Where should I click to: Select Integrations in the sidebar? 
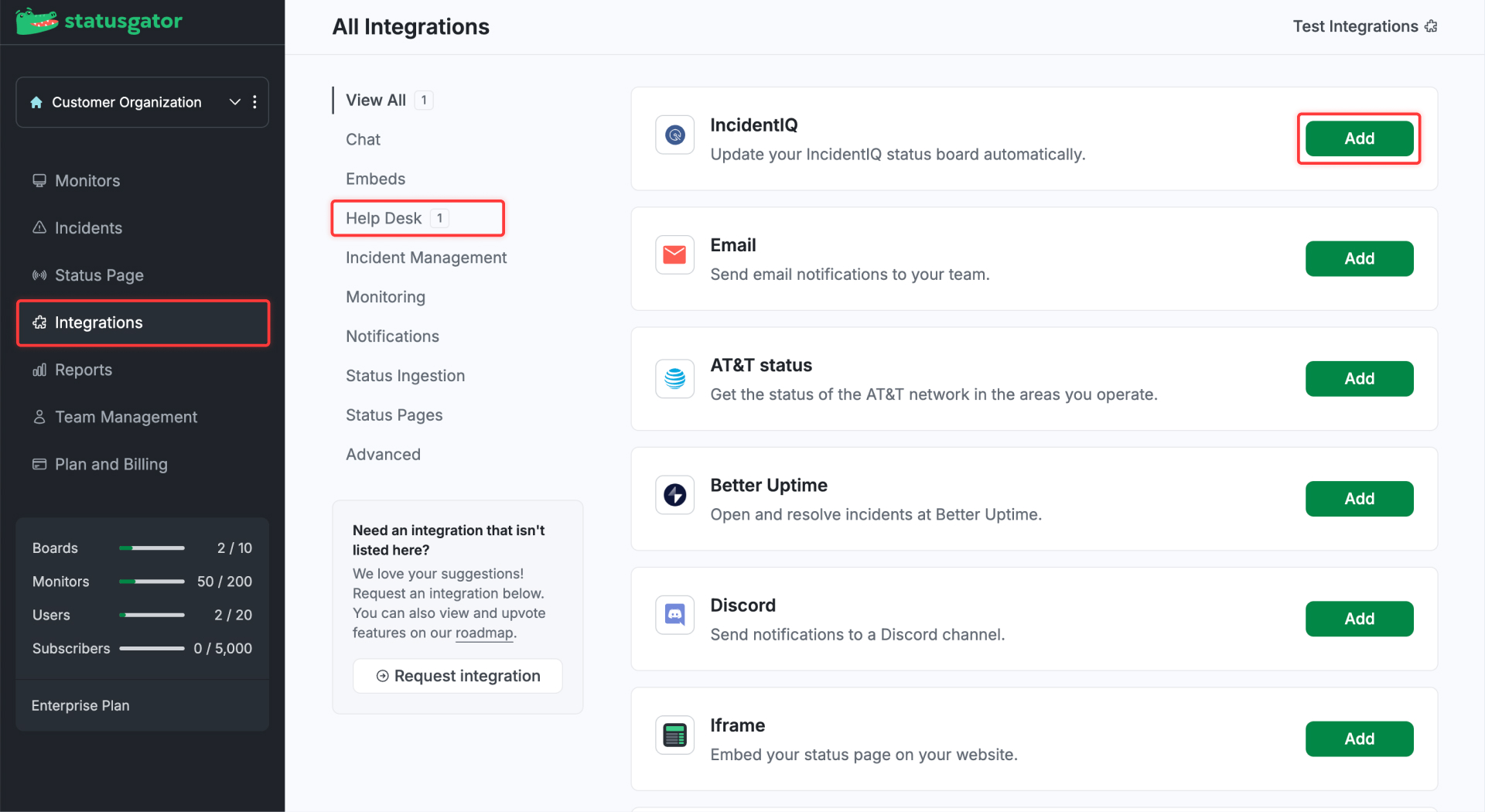click(x=143, y=322)
